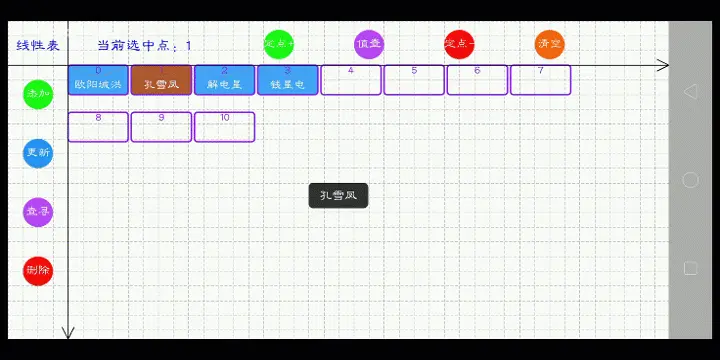Select cell 0 labeled 欧阳城洪
Viewport: 720px width, 360px height.
point(98,80)
